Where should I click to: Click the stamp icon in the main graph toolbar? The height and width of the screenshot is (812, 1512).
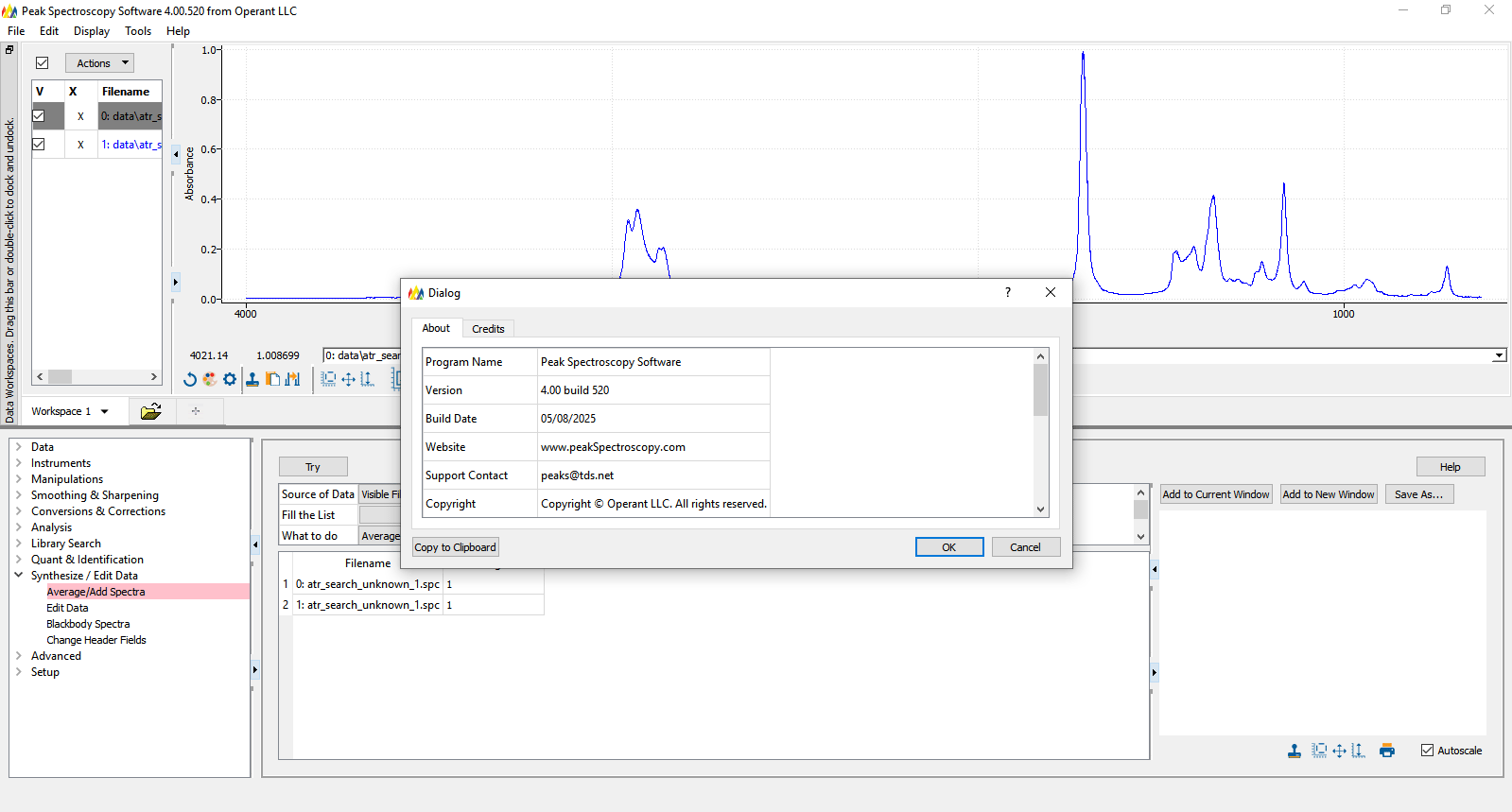coord(252,379)
